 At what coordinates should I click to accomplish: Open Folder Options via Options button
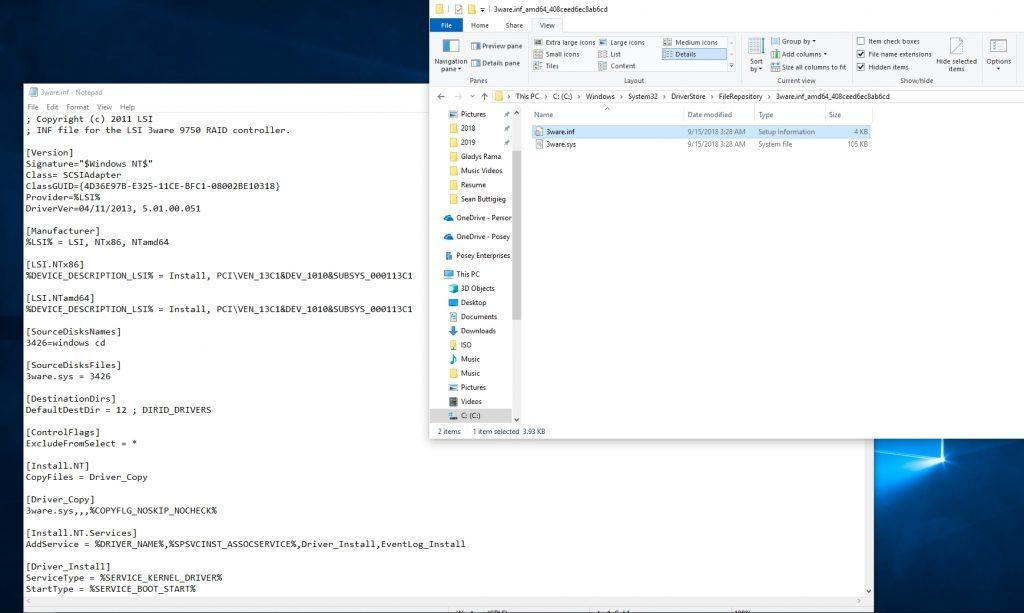coord(998,54)
